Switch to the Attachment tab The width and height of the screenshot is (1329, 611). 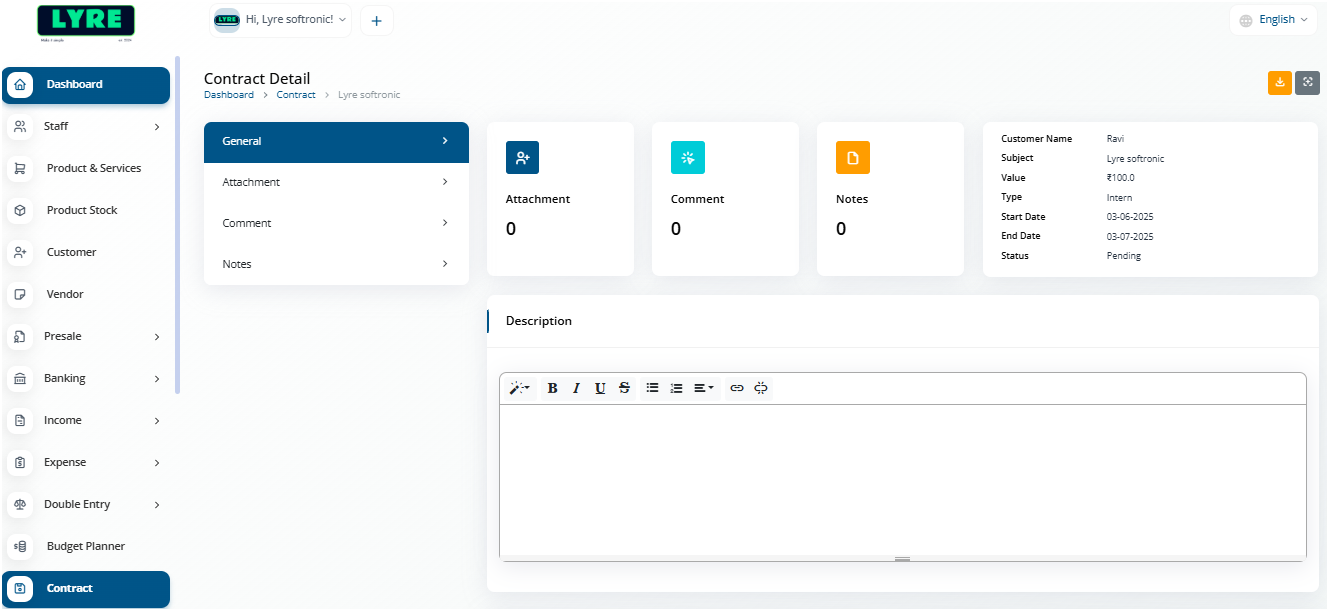[336, 182]
